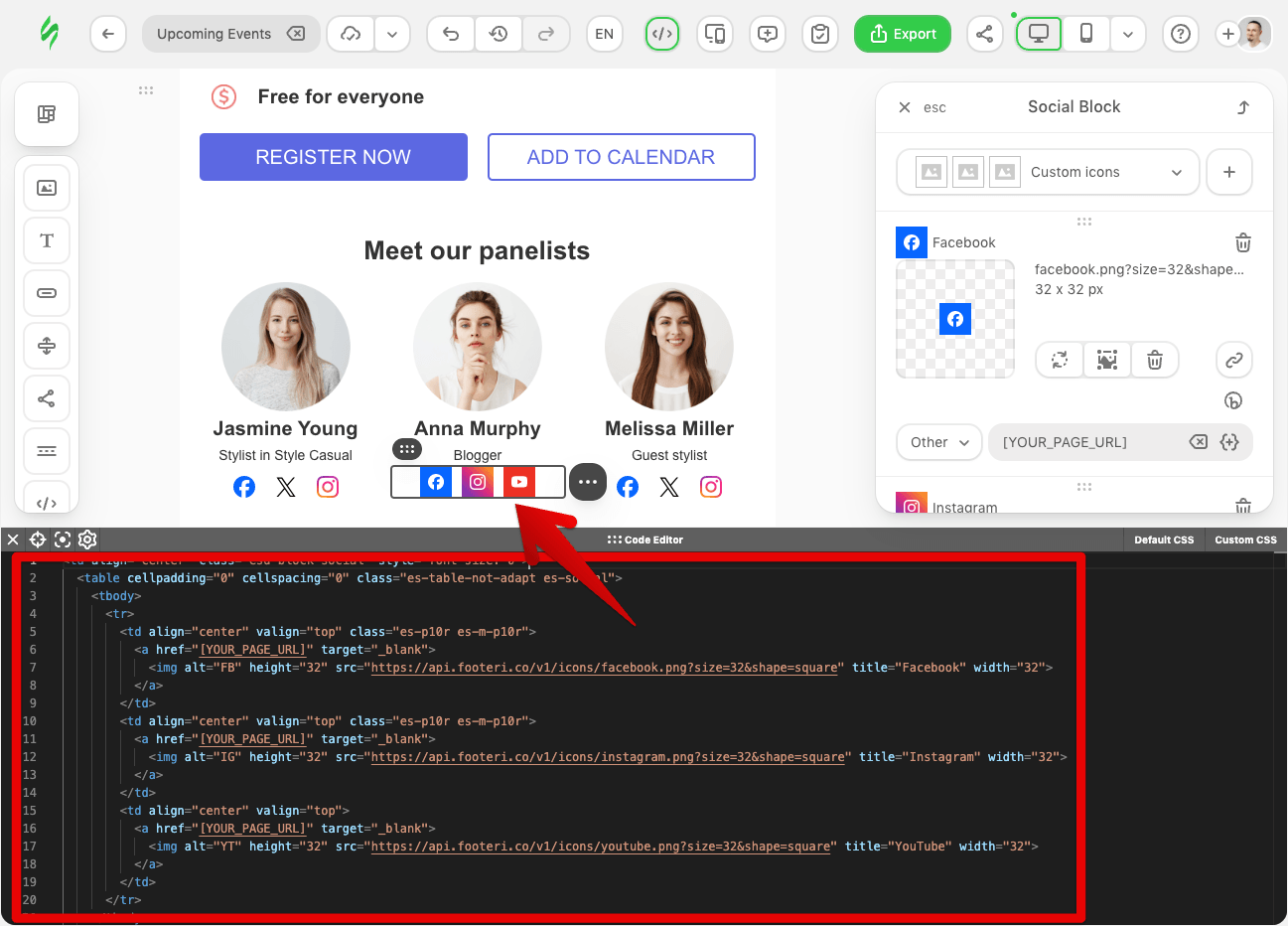The image size is (1288, 926).
Task: Select the Button block in the sidebar
Action: [47, 293]
